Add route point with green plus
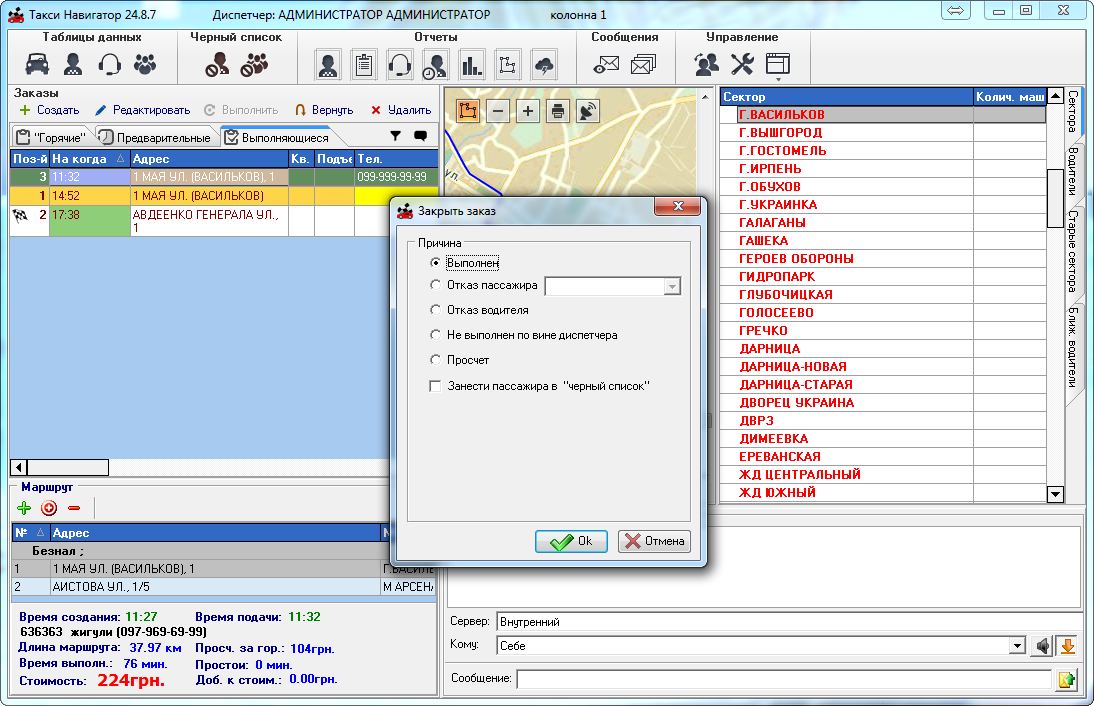 tap(24, 508)
